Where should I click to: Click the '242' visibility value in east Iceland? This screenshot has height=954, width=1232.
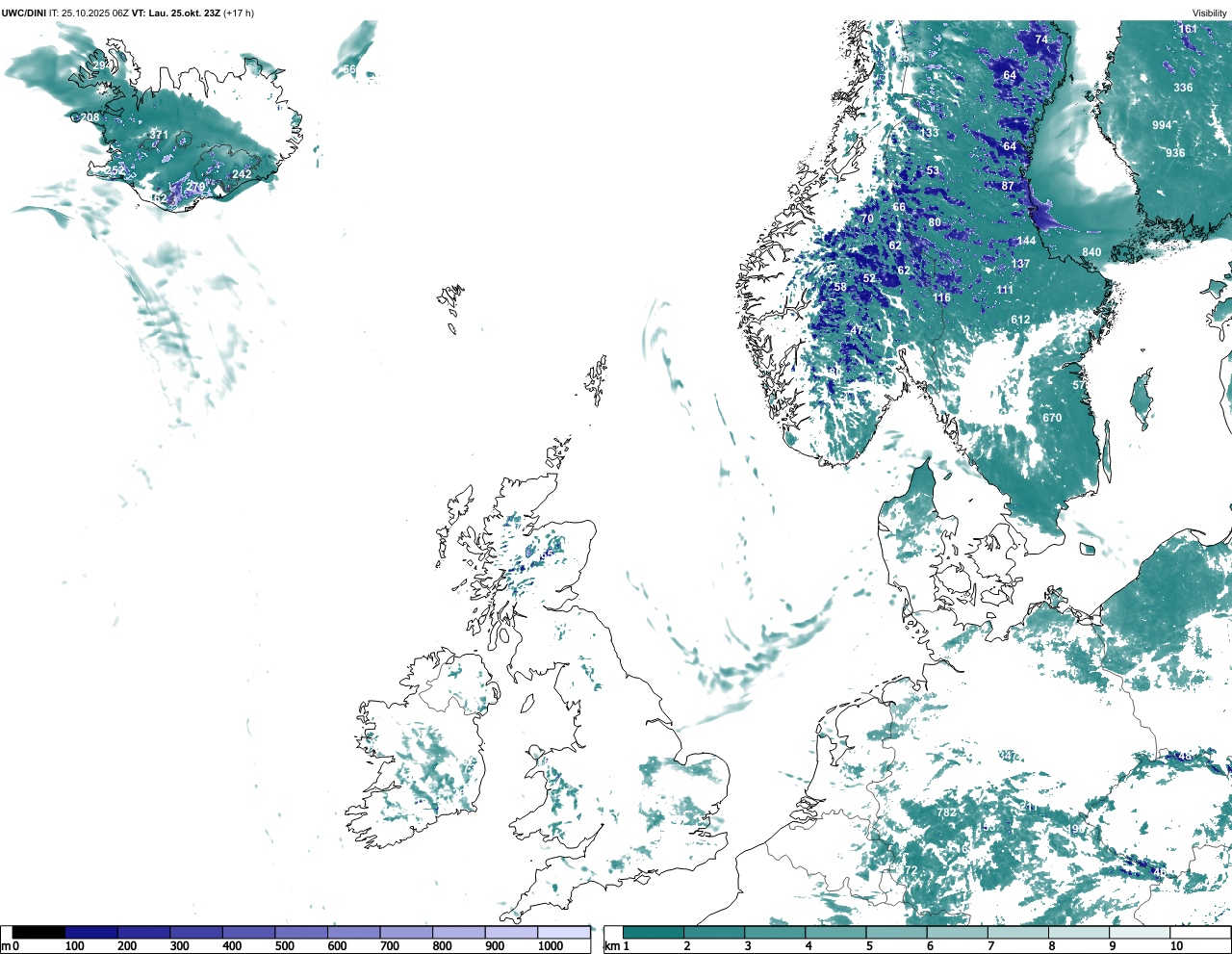pyautogui.click(x=242, y=174)
